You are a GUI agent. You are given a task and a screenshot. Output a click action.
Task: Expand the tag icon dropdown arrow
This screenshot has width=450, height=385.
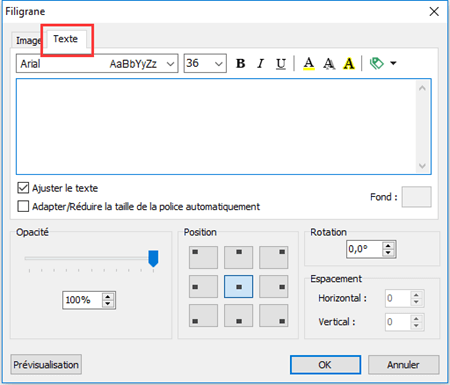pos(393,63)
